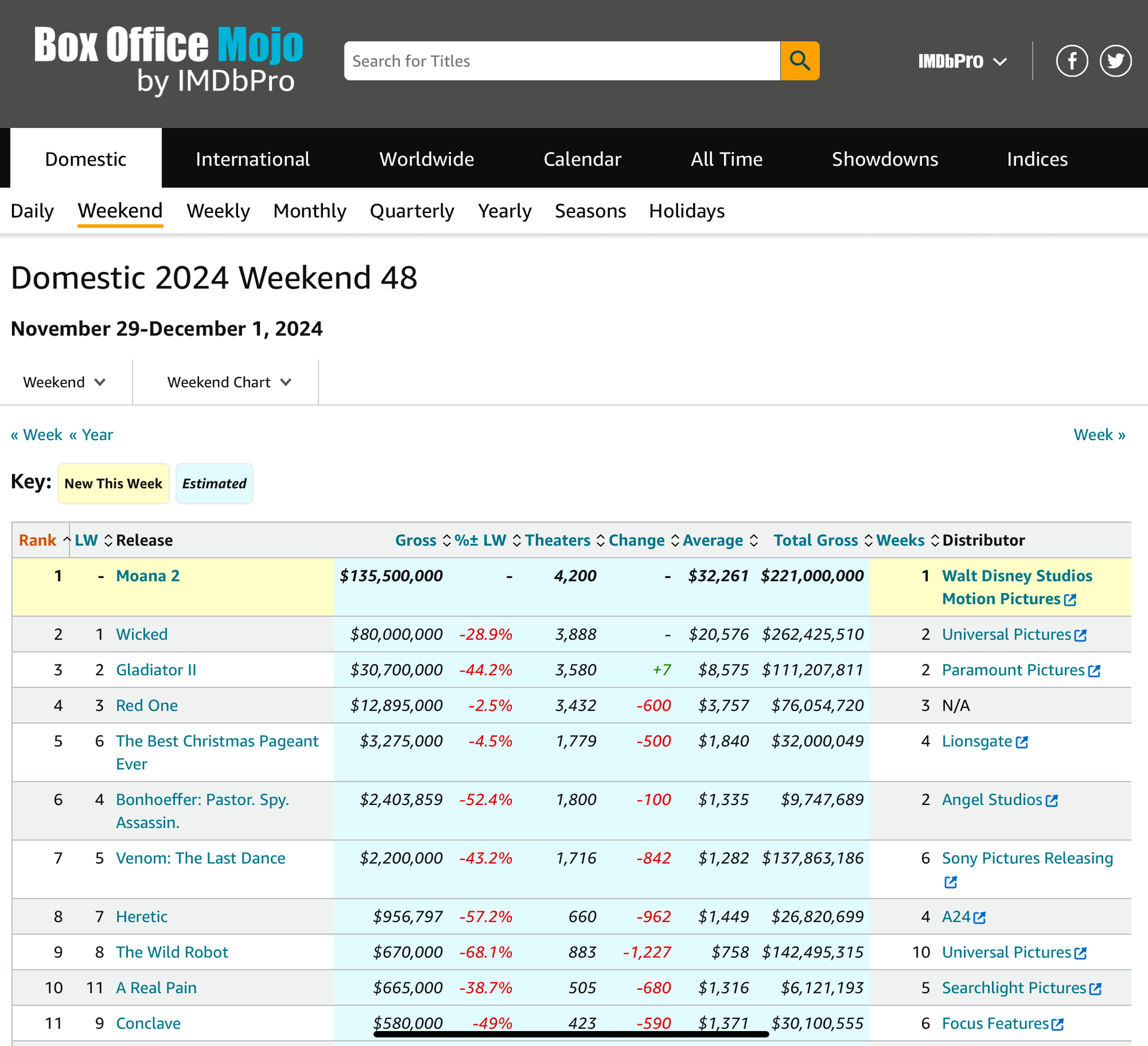Open the Twitter page icon

1116,61
